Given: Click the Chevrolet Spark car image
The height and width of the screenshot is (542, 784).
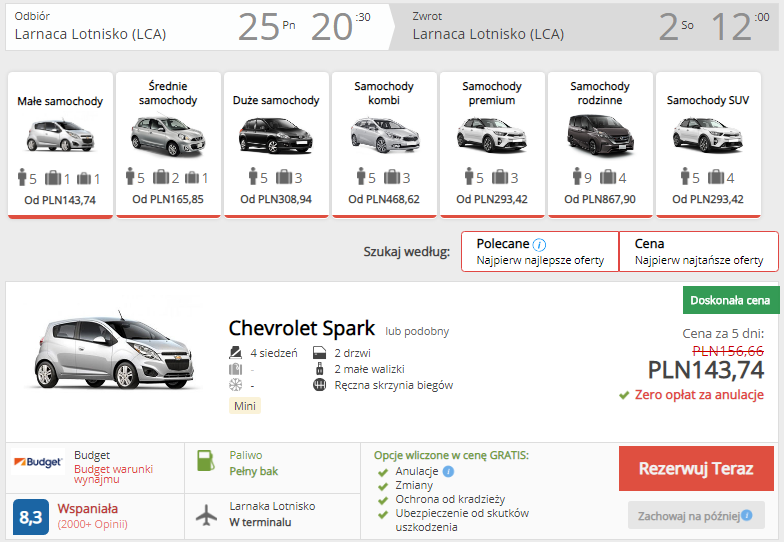Looking at the screenshot, I should (114, 350).
